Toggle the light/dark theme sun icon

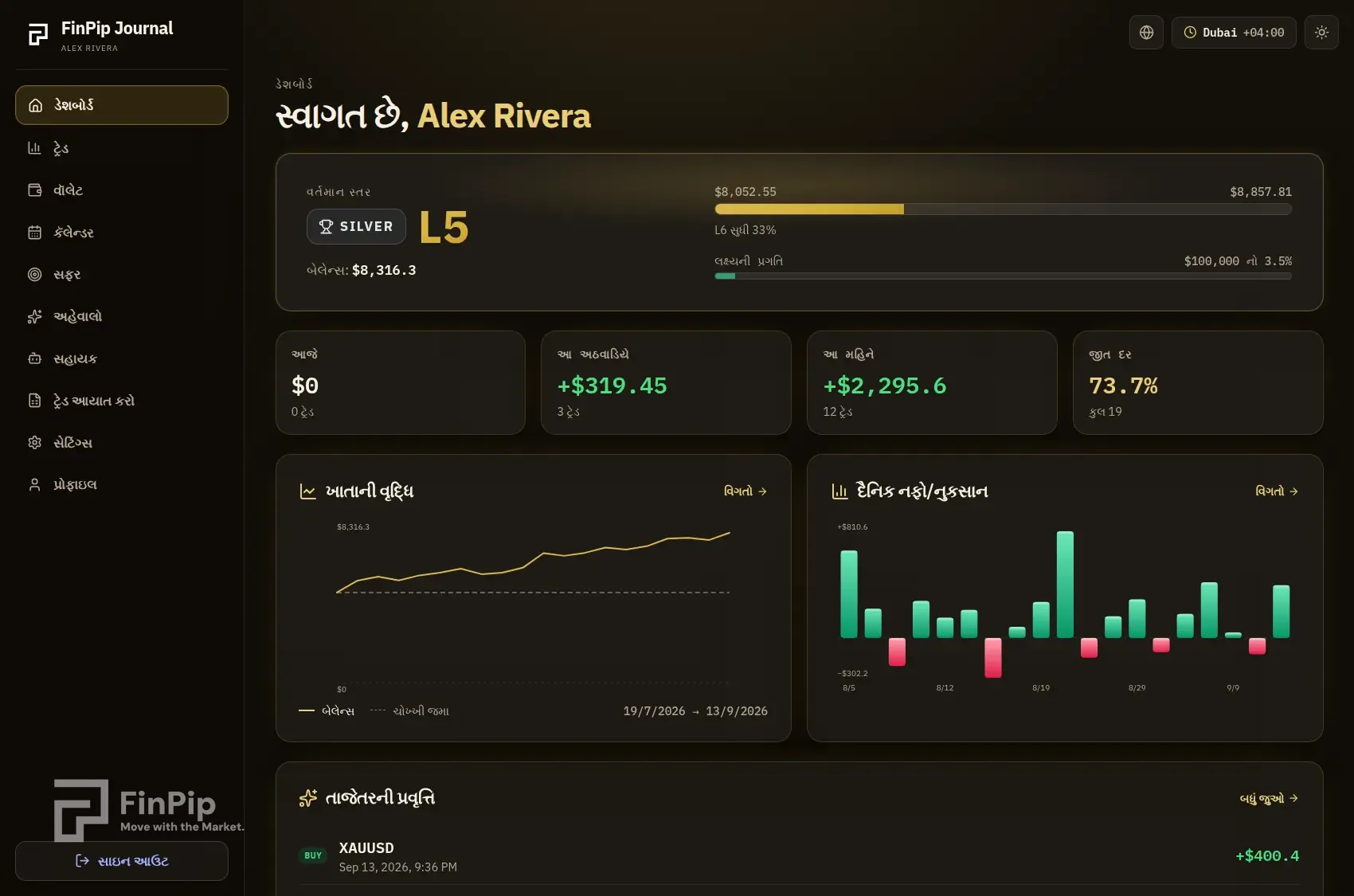1321,33
